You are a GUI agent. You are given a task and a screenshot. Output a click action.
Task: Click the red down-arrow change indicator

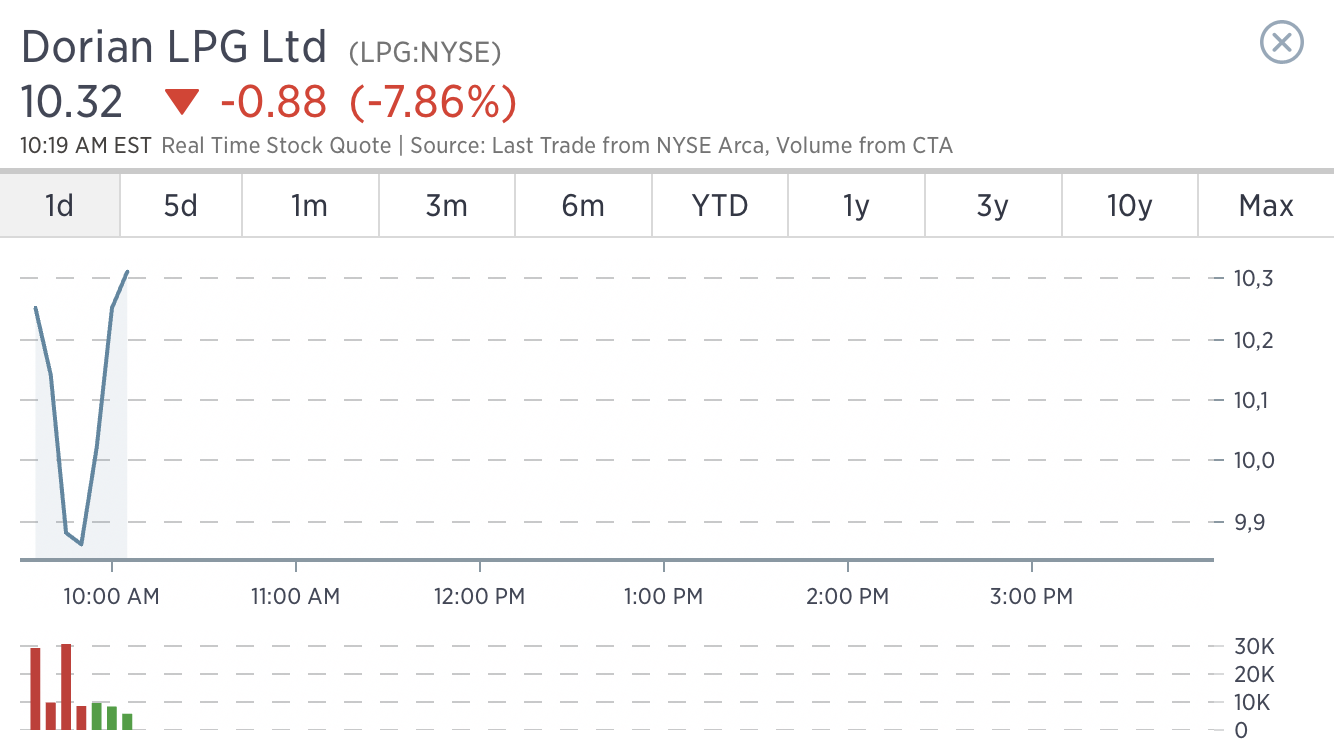coord(183,102)
